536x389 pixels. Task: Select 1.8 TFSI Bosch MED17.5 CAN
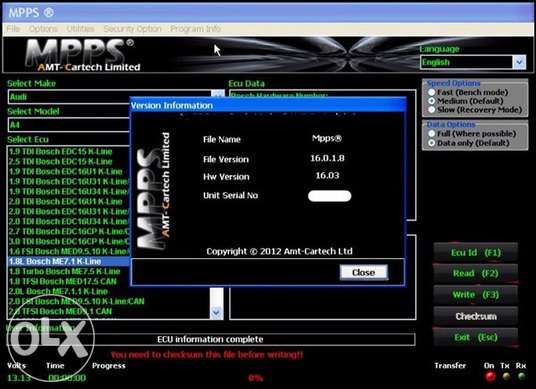coord(68,281)
